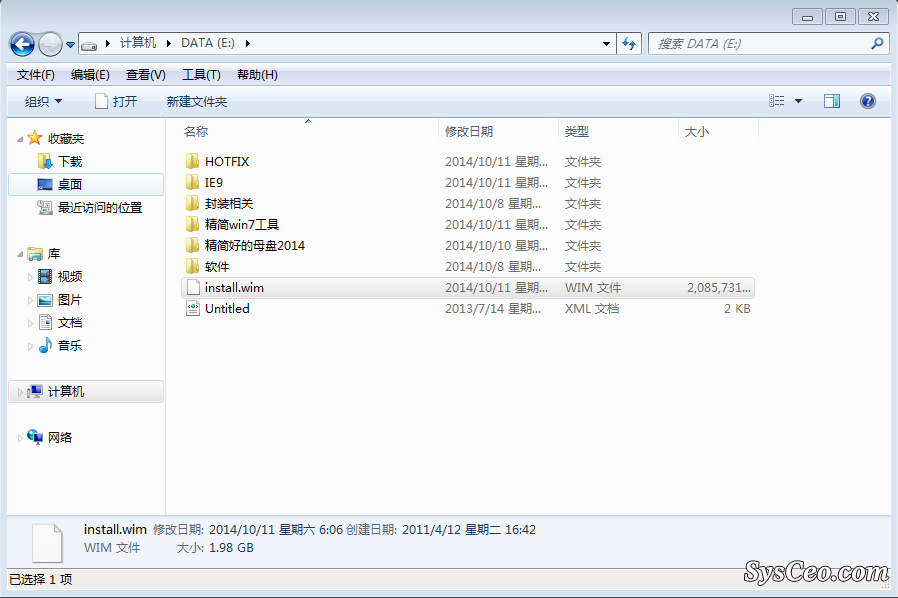The width and height of the screenshot is (898, 598).
Task: Select the file name install.wim in list
Action: pyautogui.click(x=234, y=288)
